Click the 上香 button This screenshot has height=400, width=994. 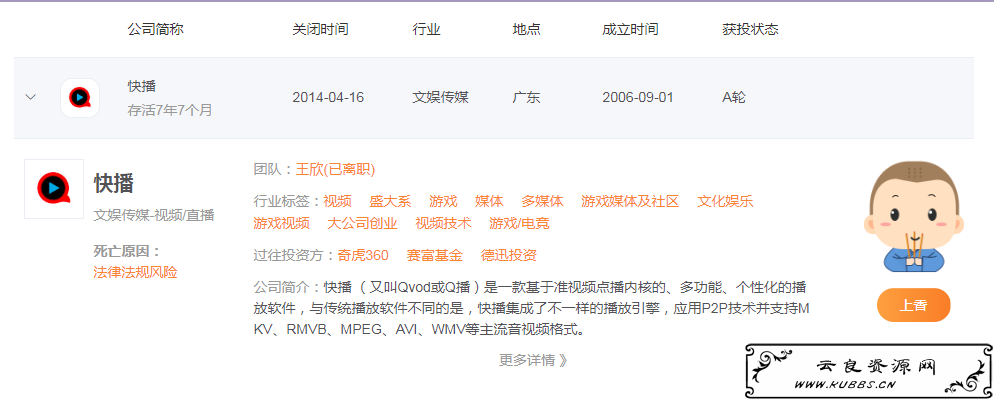[x=913, y=305]
